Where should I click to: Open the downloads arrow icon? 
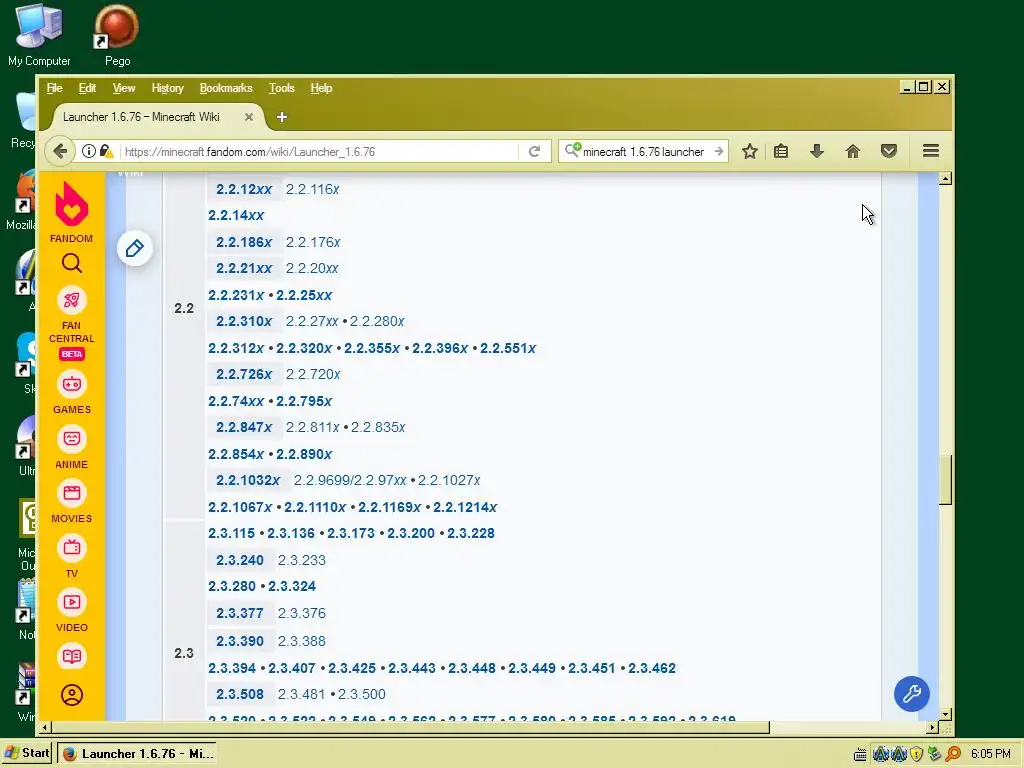coord(816,152)
